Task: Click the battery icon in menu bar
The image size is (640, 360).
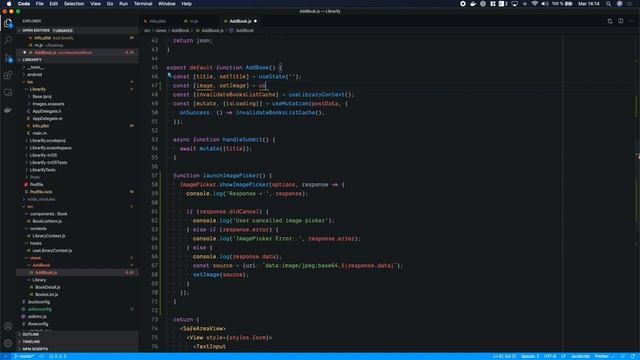Action: pos(568,4)
